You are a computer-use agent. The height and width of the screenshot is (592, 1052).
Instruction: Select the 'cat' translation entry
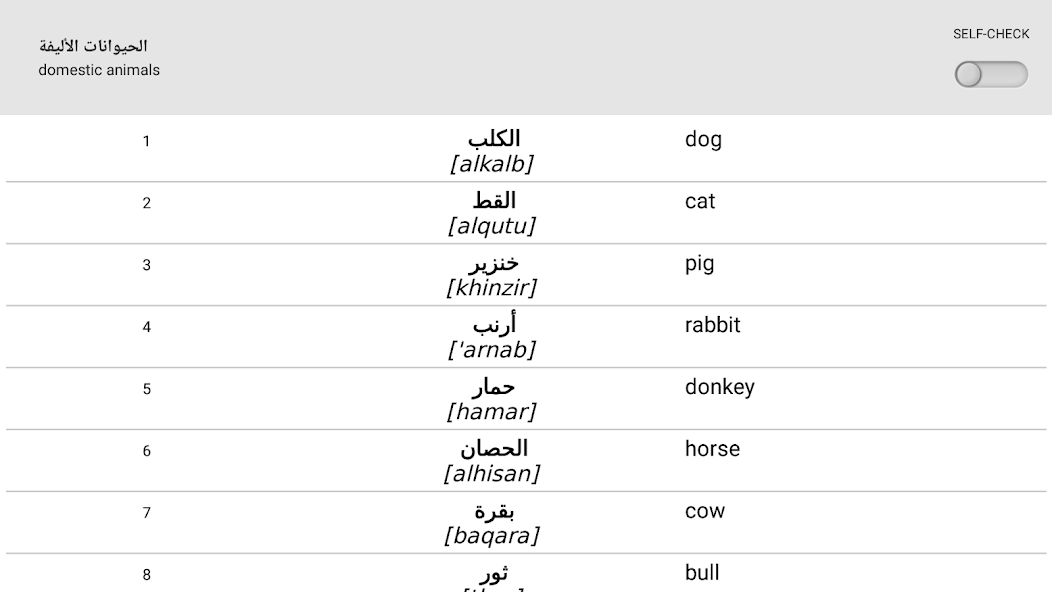click(x=700, y=201)
